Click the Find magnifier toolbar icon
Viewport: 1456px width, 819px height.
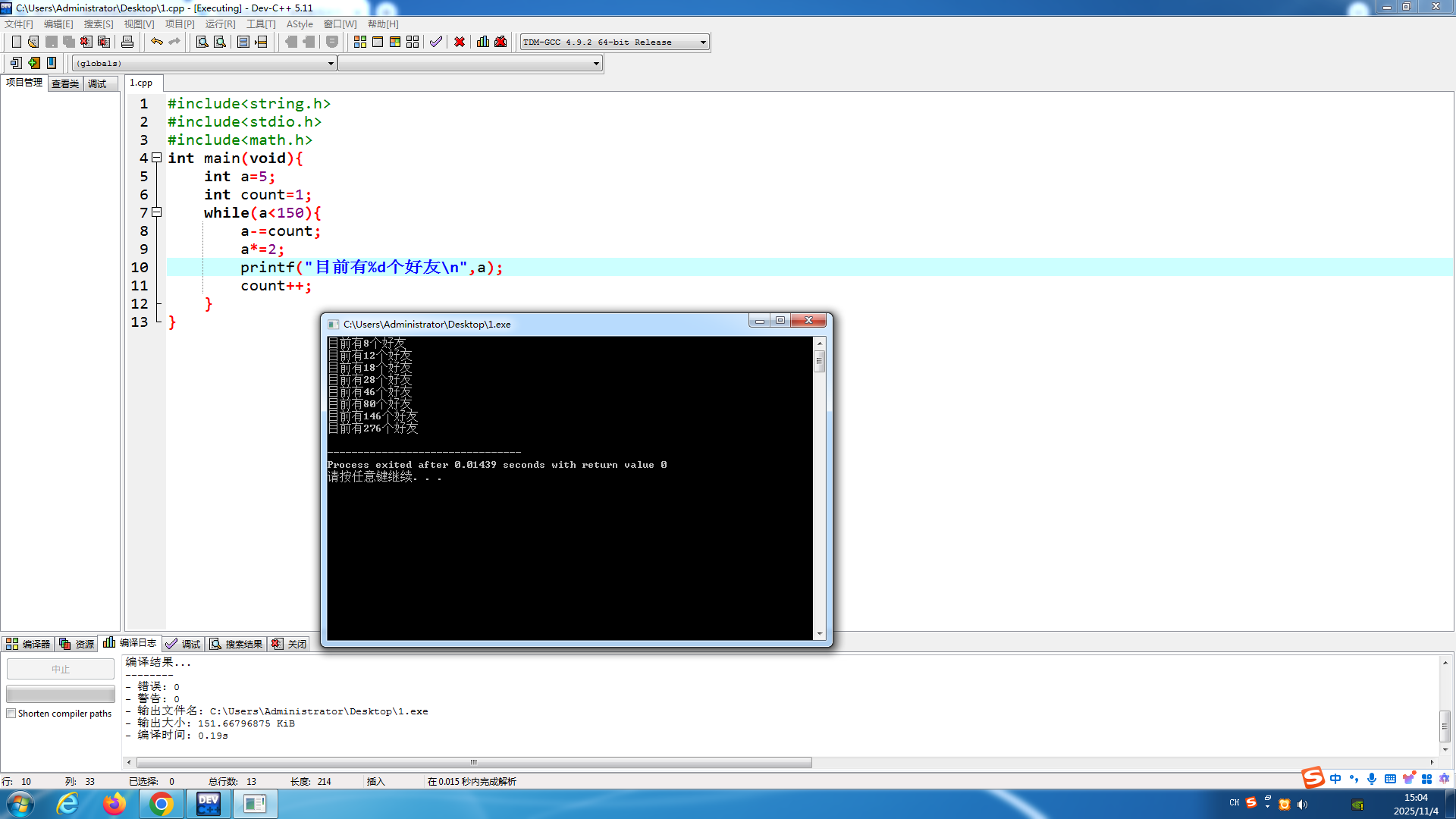202,42
